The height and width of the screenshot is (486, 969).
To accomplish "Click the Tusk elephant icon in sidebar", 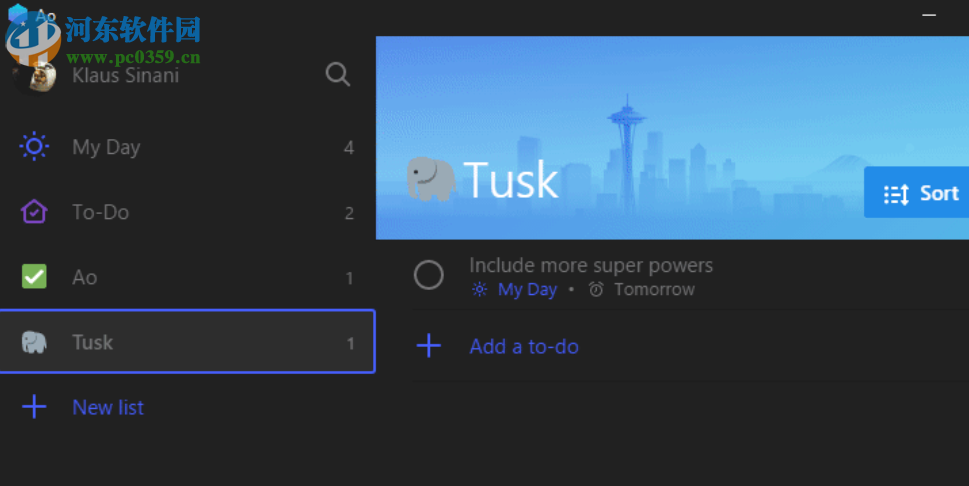I will coord(34,342).
